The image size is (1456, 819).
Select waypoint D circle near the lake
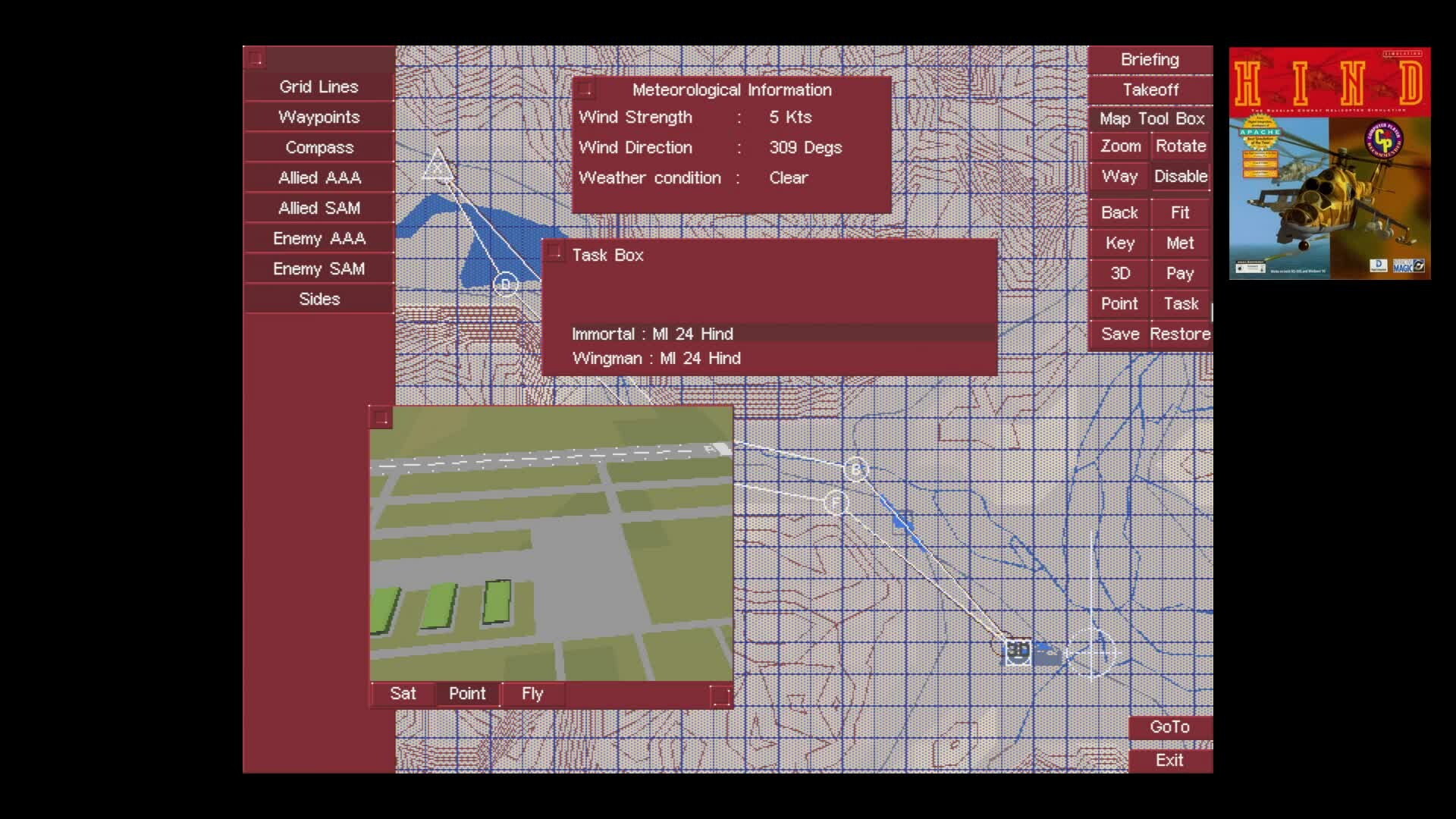[x=506, y=284]
